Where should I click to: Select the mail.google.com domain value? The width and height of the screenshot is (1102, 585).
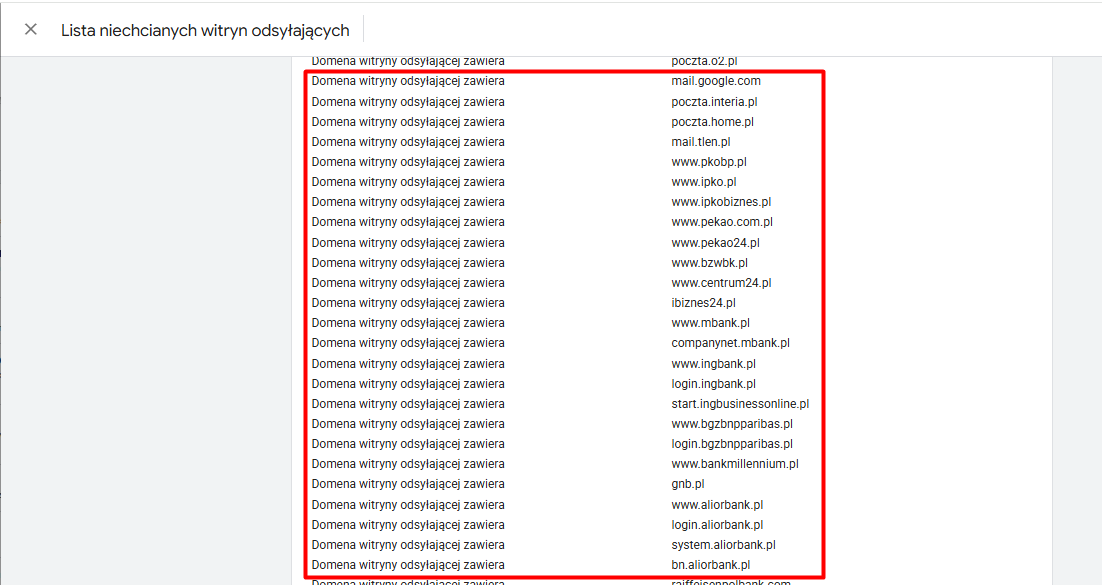tap(715, 81)
